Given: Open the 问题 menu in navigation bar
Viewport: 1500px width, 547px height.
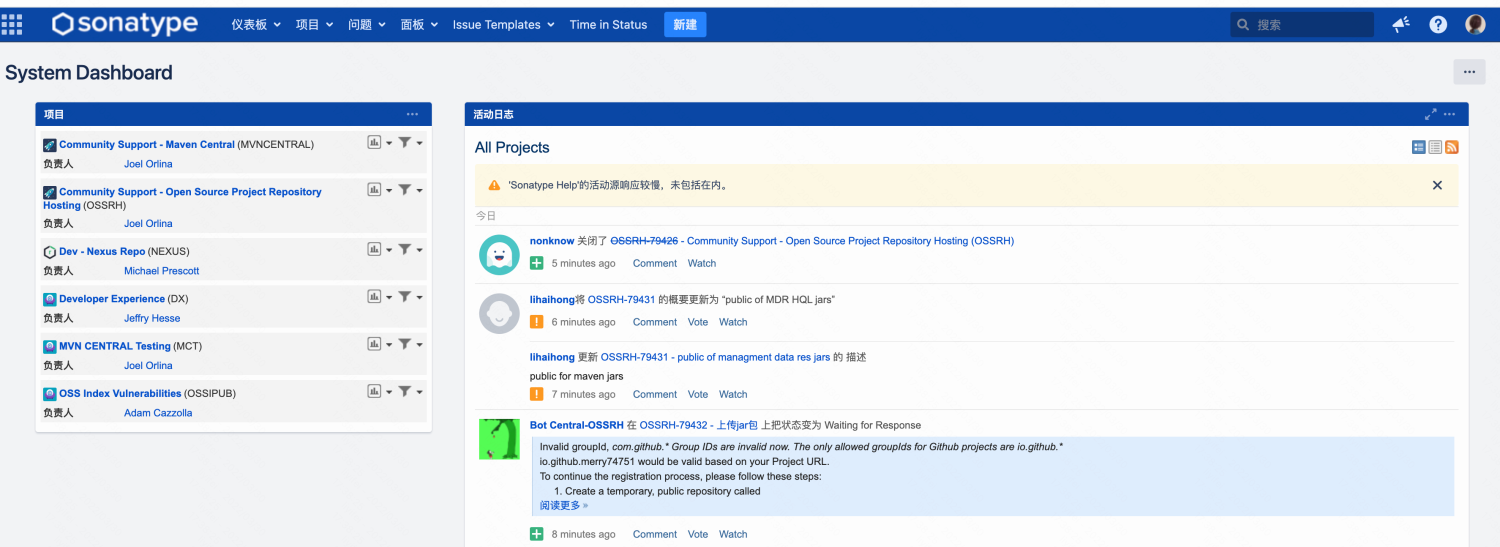Looking at the screenshot, I should (366, 25).
